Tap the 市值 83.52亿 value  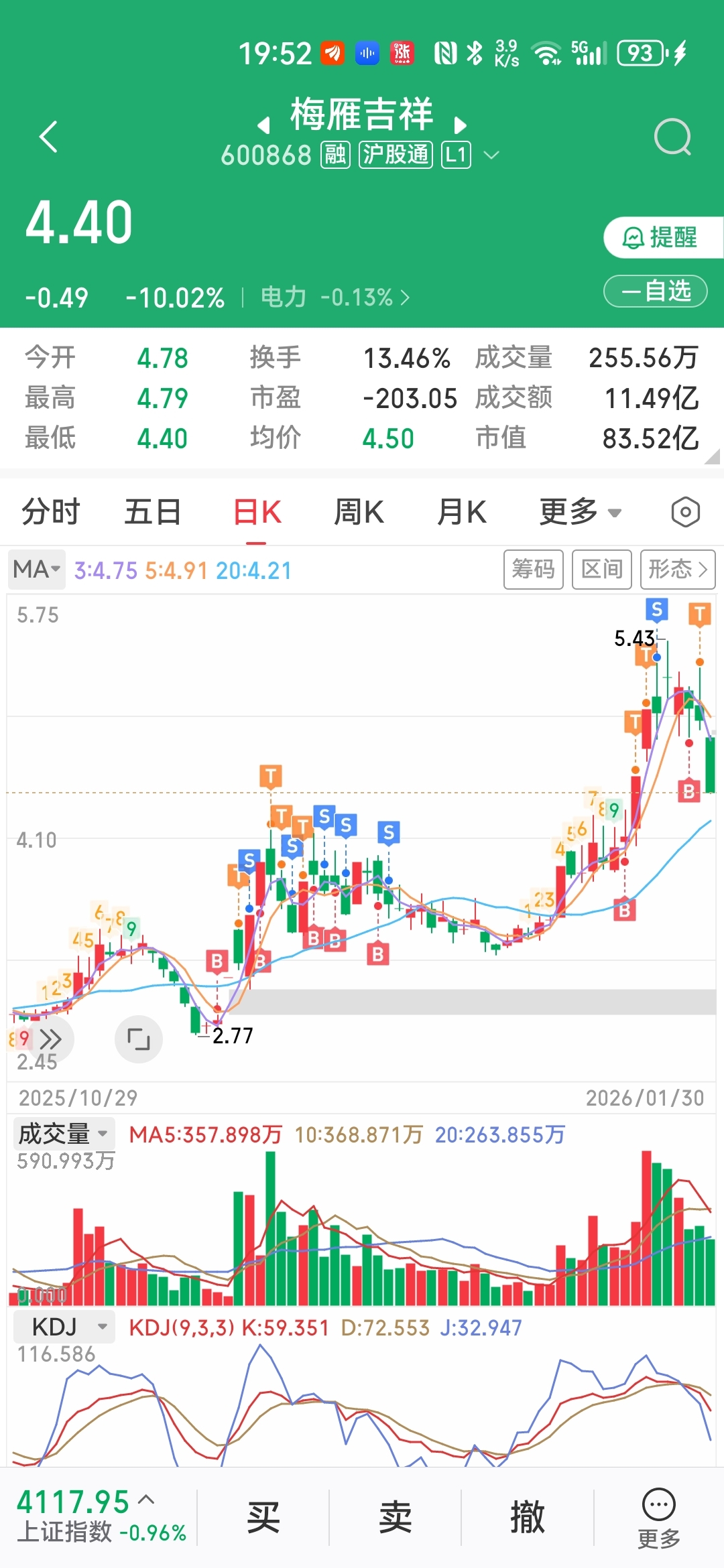(x=650, y=439)
